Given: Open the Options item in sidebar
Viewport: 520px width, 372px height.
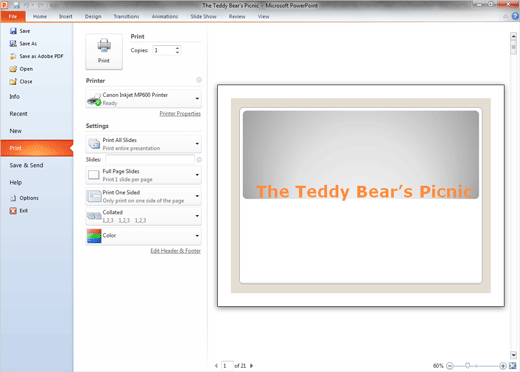Looking at the screenshot, I should tap(24, 198).
